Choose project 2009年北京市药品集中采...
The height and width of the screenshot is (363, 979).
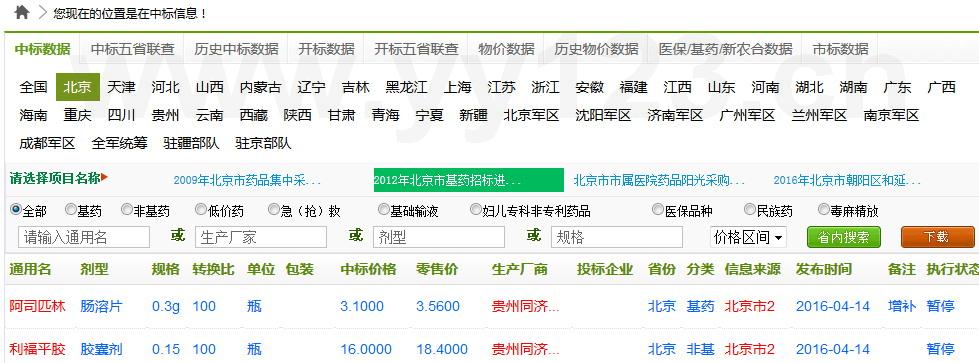click(x=247, y=181)
